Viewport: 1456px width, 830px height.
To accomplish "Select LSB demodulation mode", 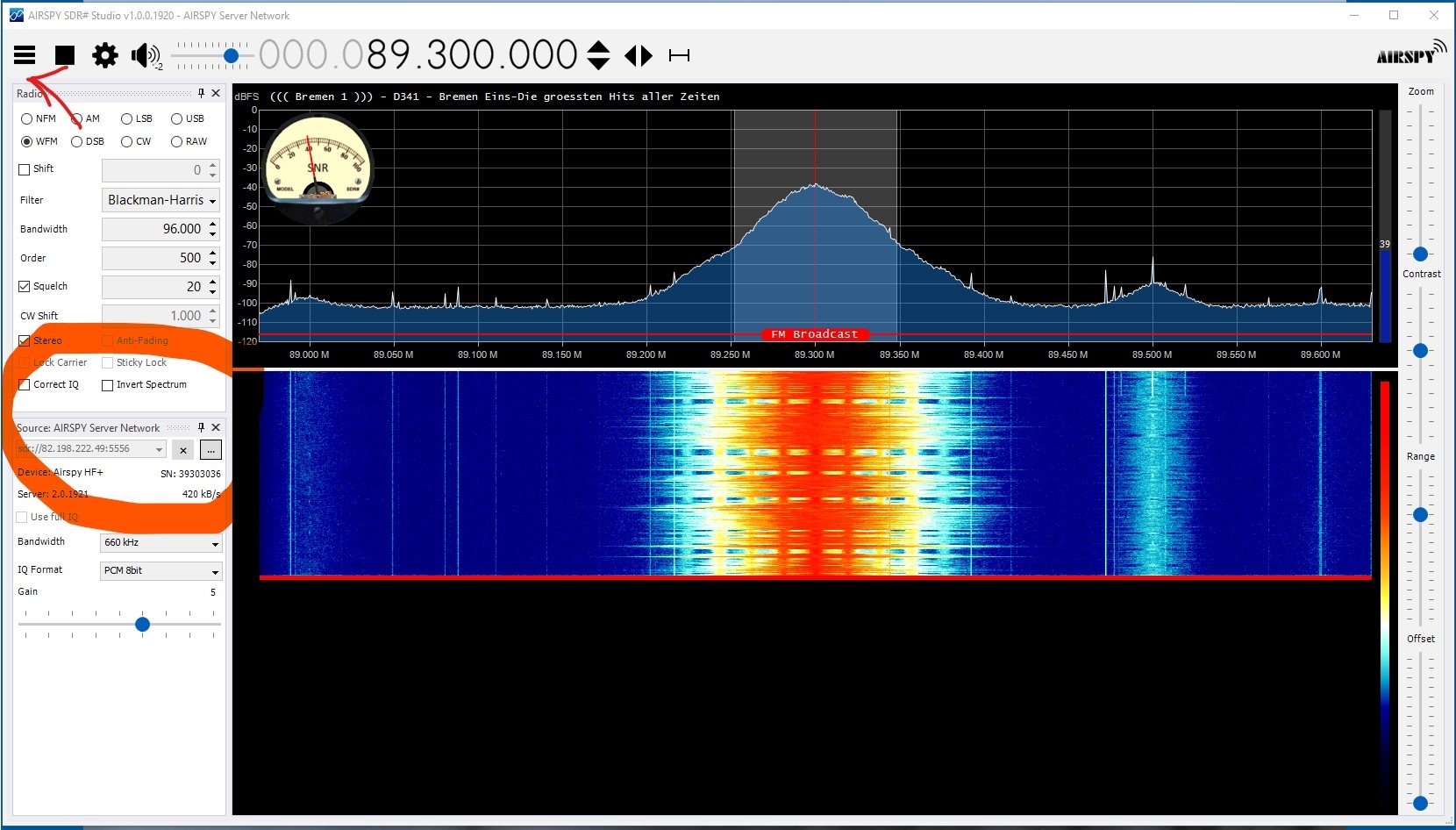I will [136, 118].
